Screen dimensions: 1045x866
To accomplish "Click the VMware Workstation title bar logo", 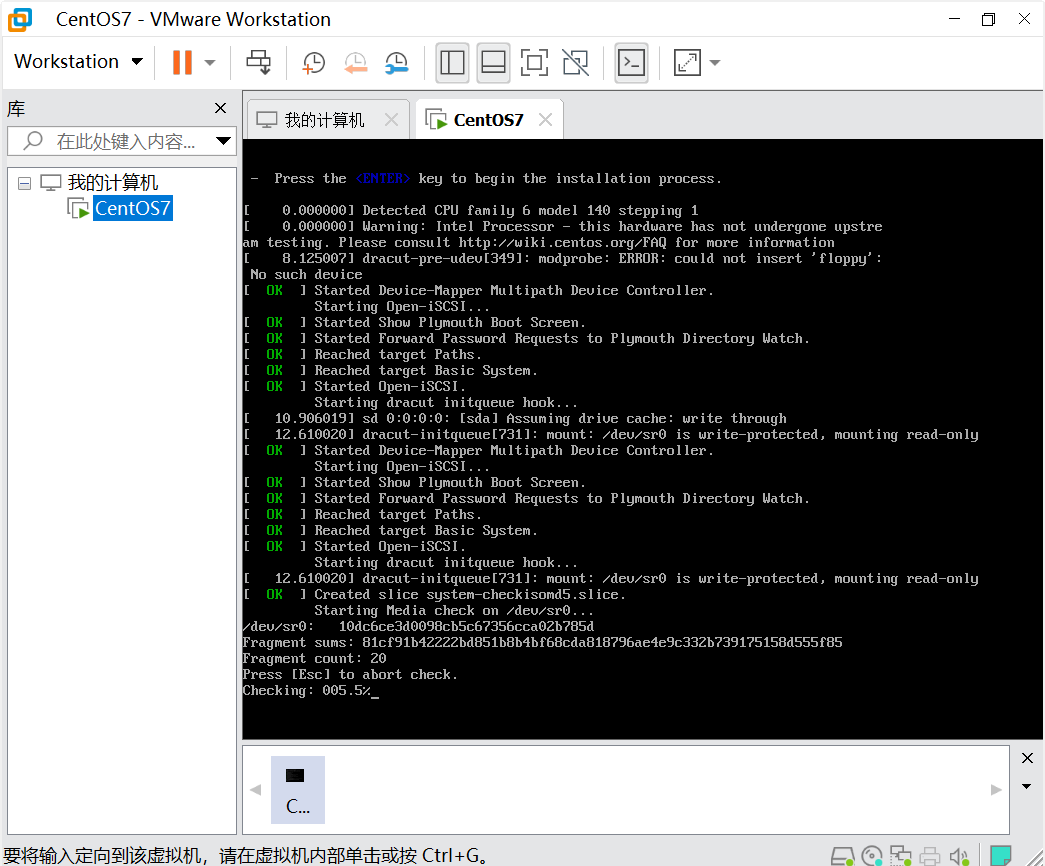I will [x=20, y=19].
